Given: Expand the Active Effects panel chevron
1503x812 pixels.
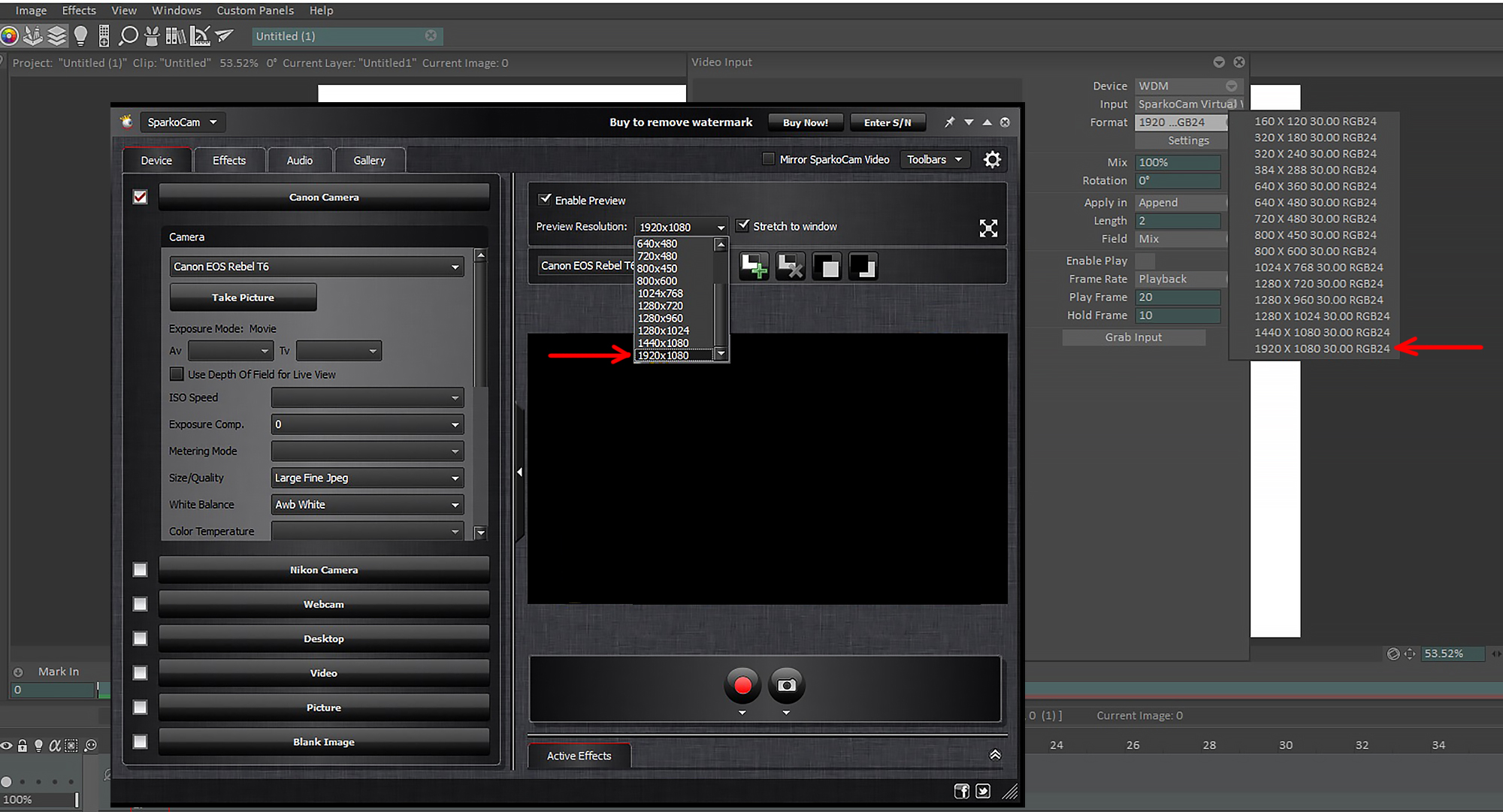Looking at the screenshot, I should tap(995, 755).
